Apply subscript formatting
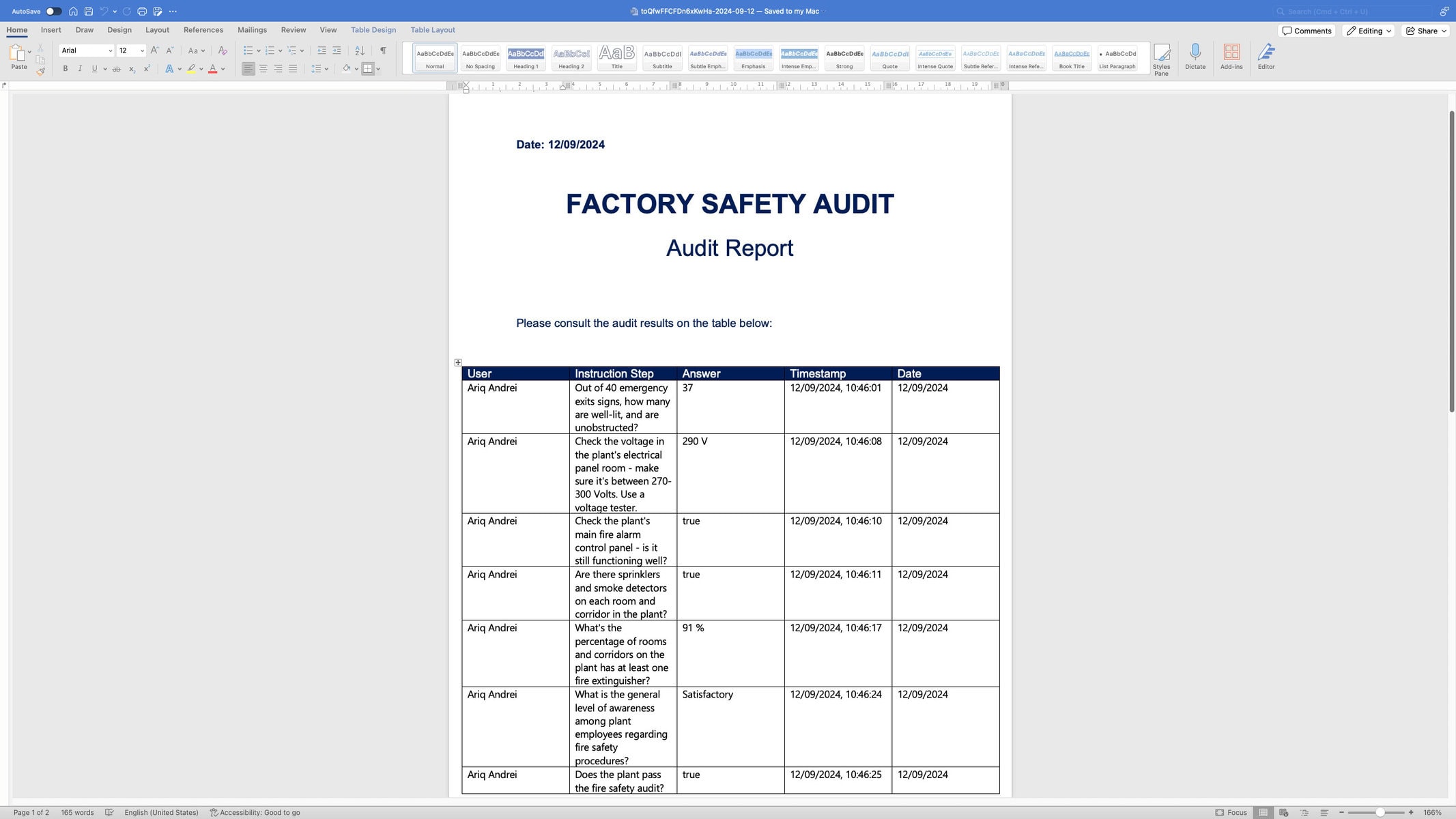The height and width of the screenshot is (819, 1456). pyautogui.click(x=131, y=68)
